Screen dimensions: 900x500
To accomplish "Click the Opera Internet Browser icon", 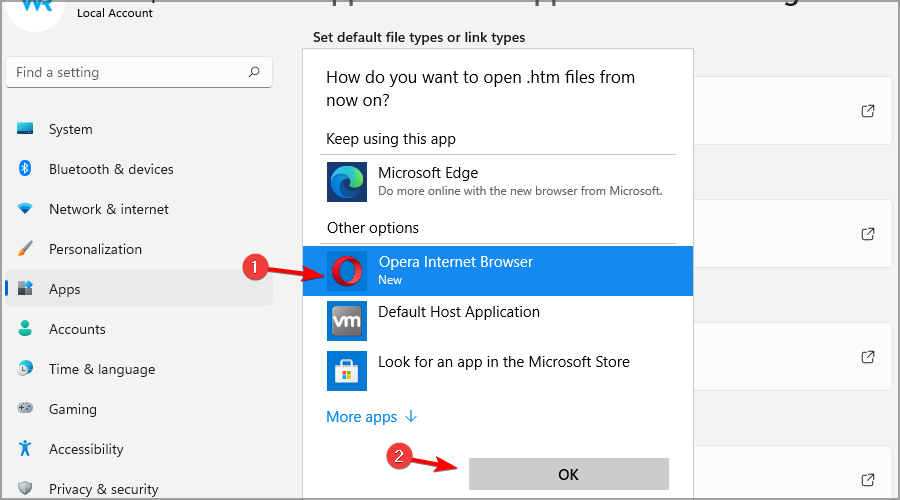I will click(x=348, y=271).
